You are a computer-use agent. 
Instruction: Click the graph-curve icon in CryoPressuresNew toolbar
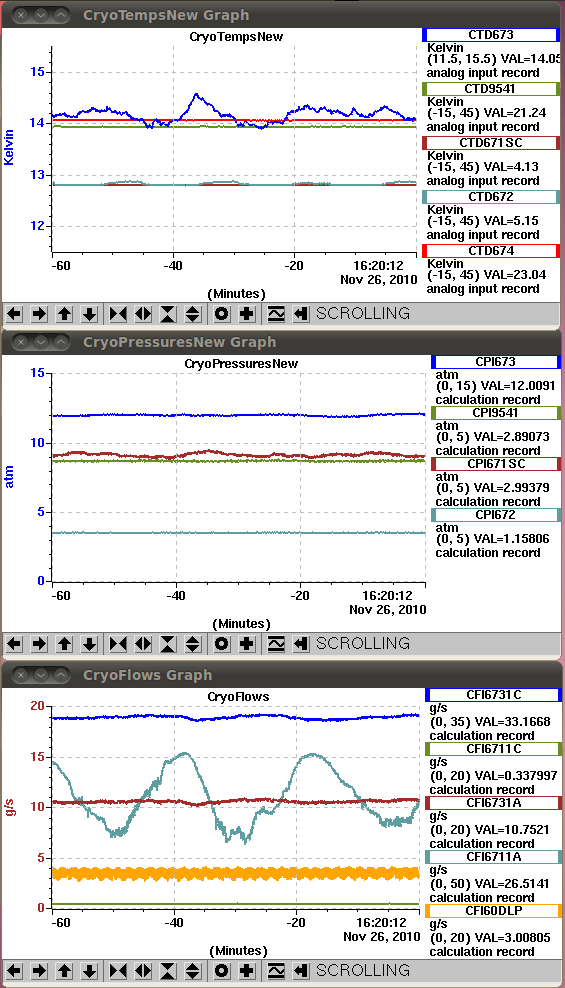pos(276,643)
